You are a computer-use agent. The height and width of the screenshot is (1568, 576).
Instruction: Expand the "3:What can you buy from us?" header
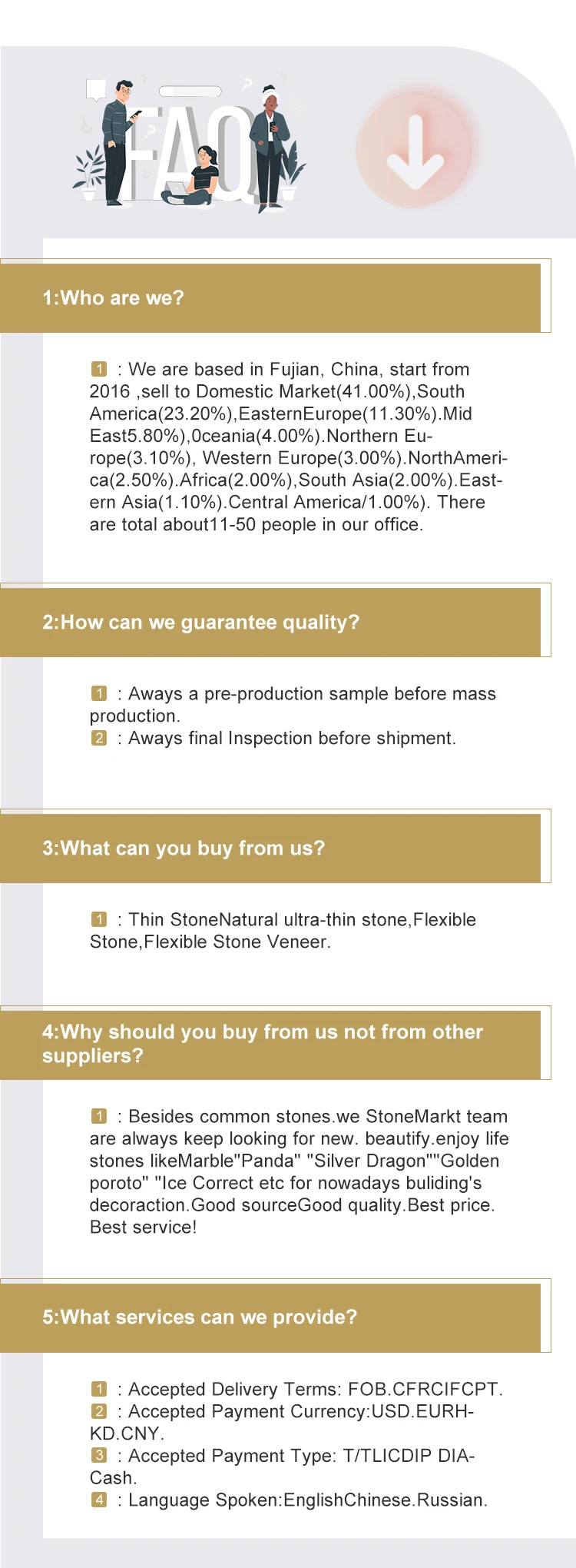tap(270, 849)
